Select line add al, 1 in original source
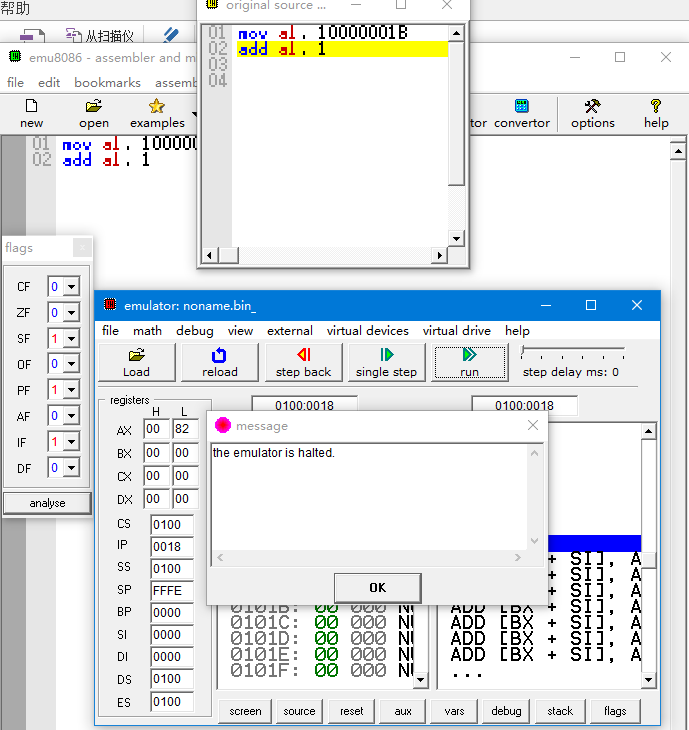Image resolution: width=689 pixels, height=730 pixels. pos(342,49)
